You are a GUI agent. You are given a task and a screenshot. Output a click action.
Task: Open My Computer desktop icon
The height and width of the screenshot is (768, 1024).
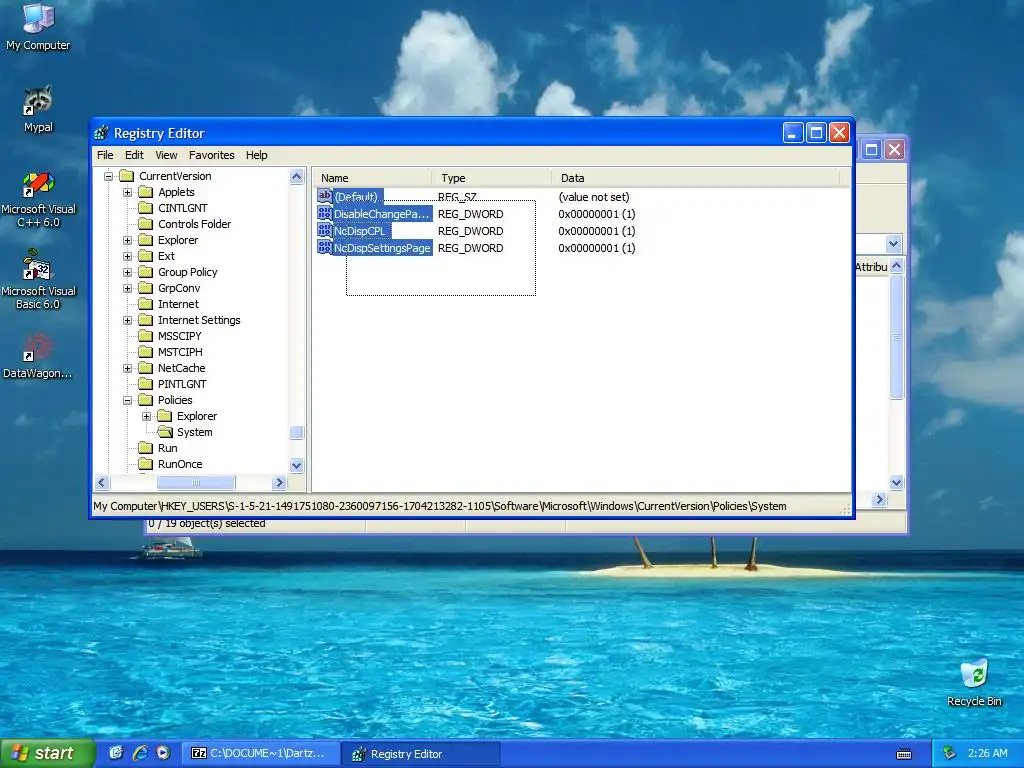tap(38, 27)
